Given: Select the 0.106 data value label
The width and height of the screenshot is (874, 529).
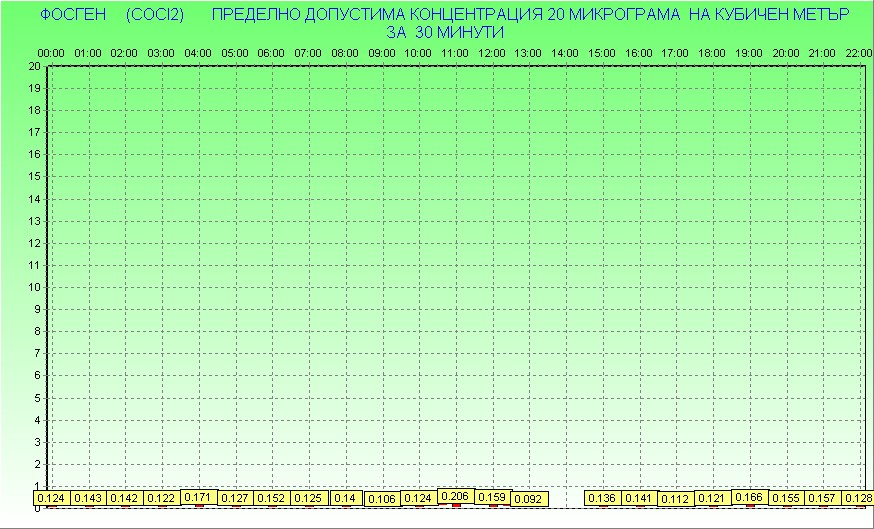Looking at the screenshot, I should click(382, 499).
